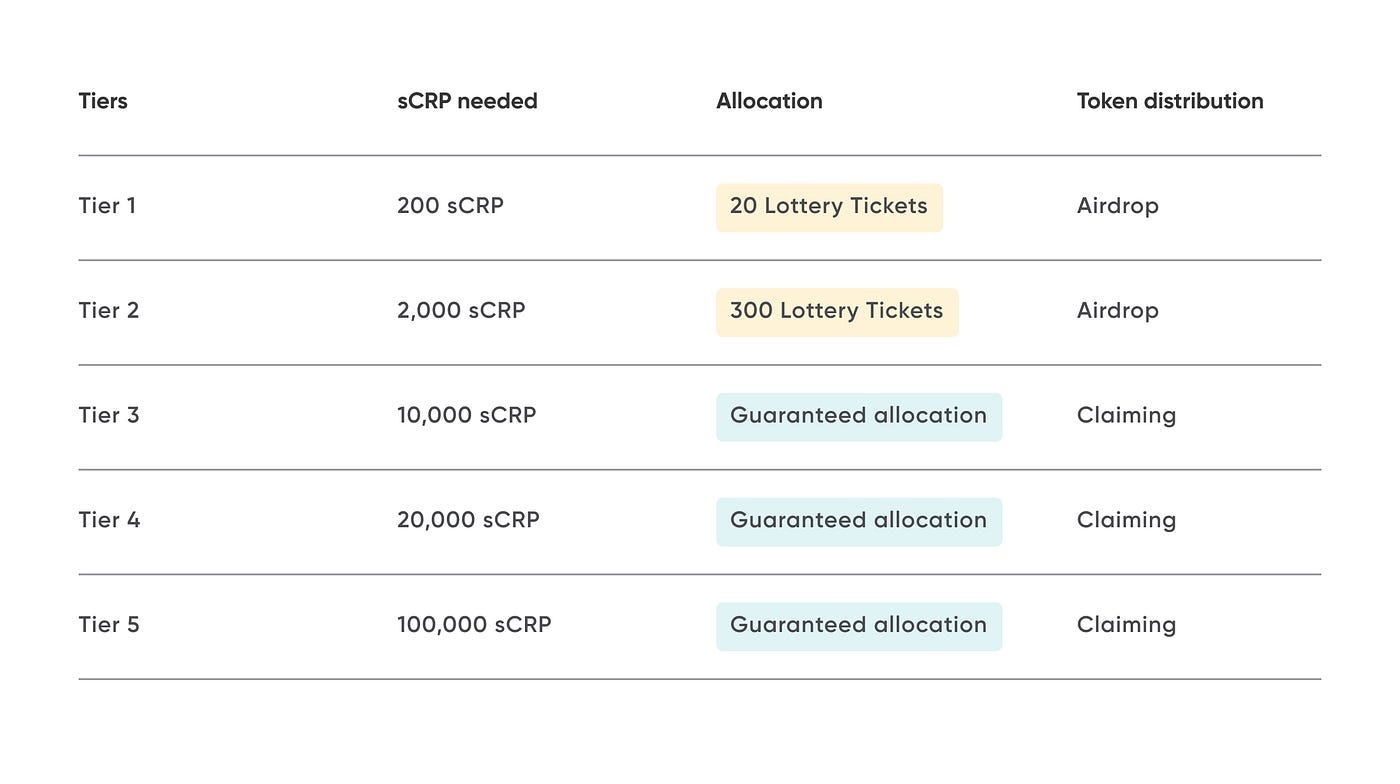
Task: Click Airdrop in the Tier 1 row
Action: 1117,206
